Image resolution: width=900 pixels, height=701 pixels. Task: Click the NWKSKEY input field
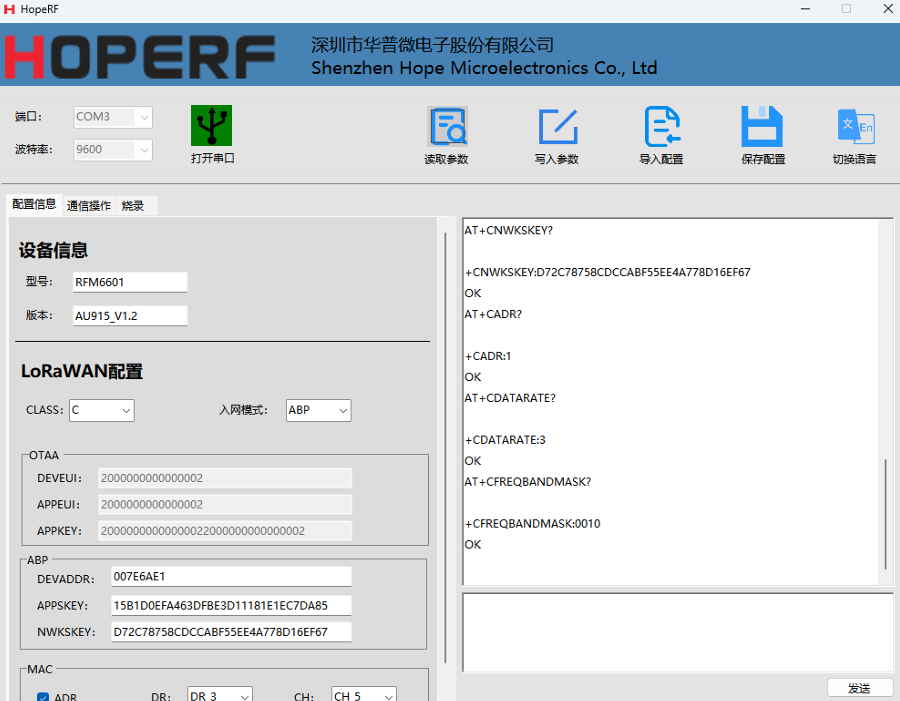click(x=231, y=632)
